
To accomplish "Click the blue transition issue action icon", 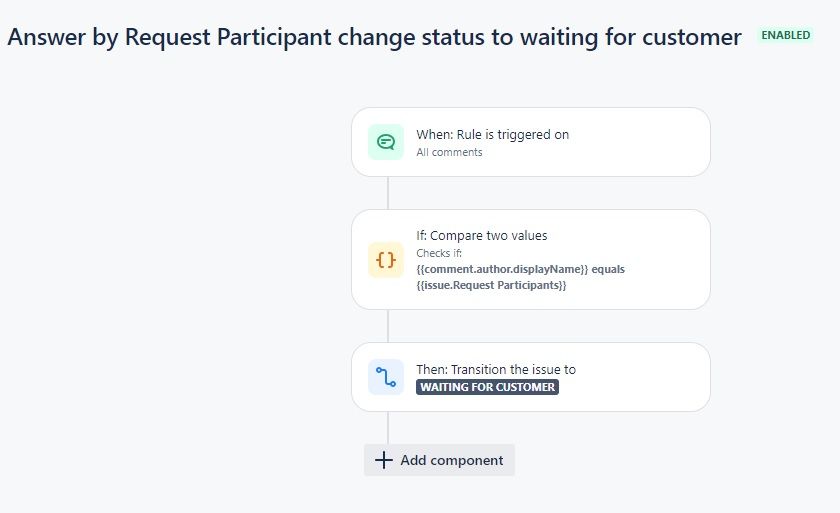I will [x=386, y=377].
